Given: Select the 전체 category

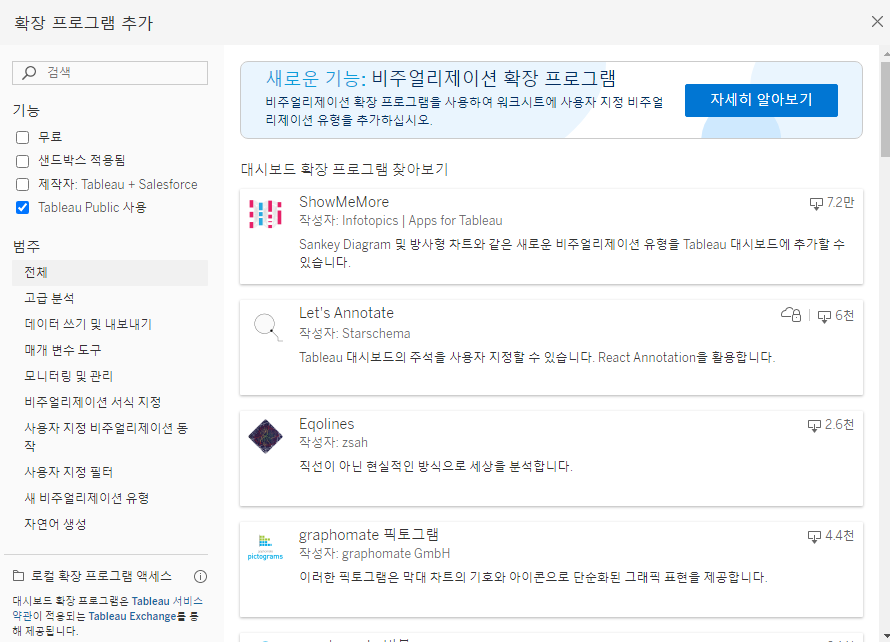Looking at the screenshot, I should coord(110,272).
